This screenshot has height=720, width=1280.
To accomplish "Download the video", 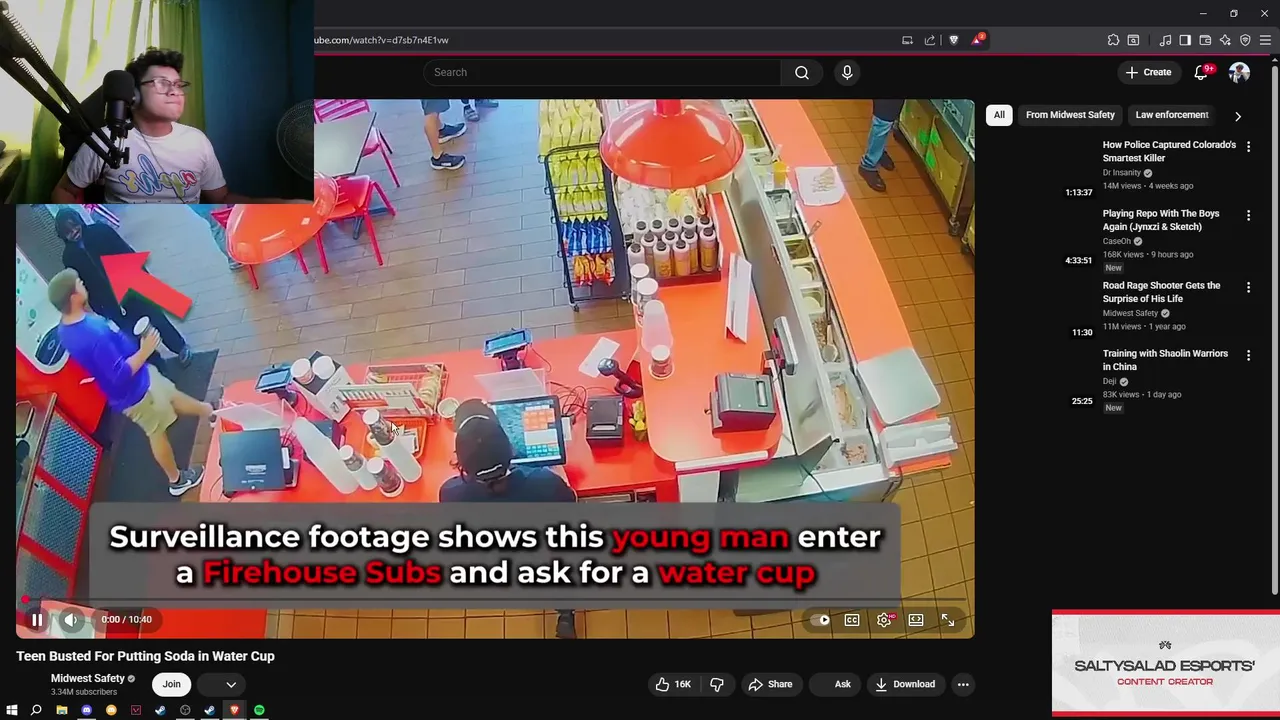I will tap(905, 684).
